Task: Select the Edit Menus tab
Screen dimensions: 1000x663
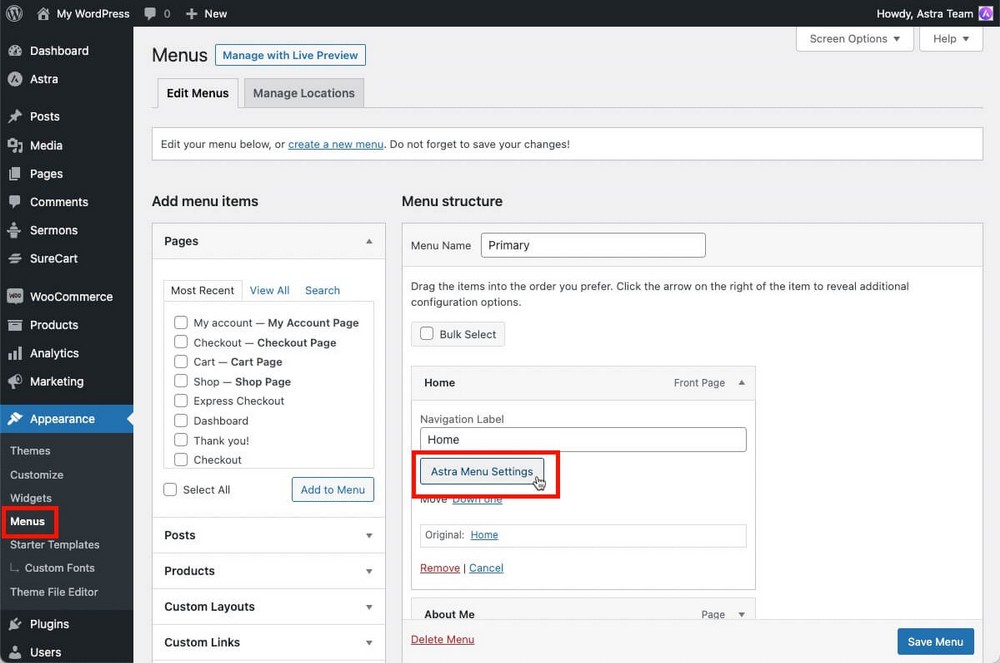Action: click(198, 93)
